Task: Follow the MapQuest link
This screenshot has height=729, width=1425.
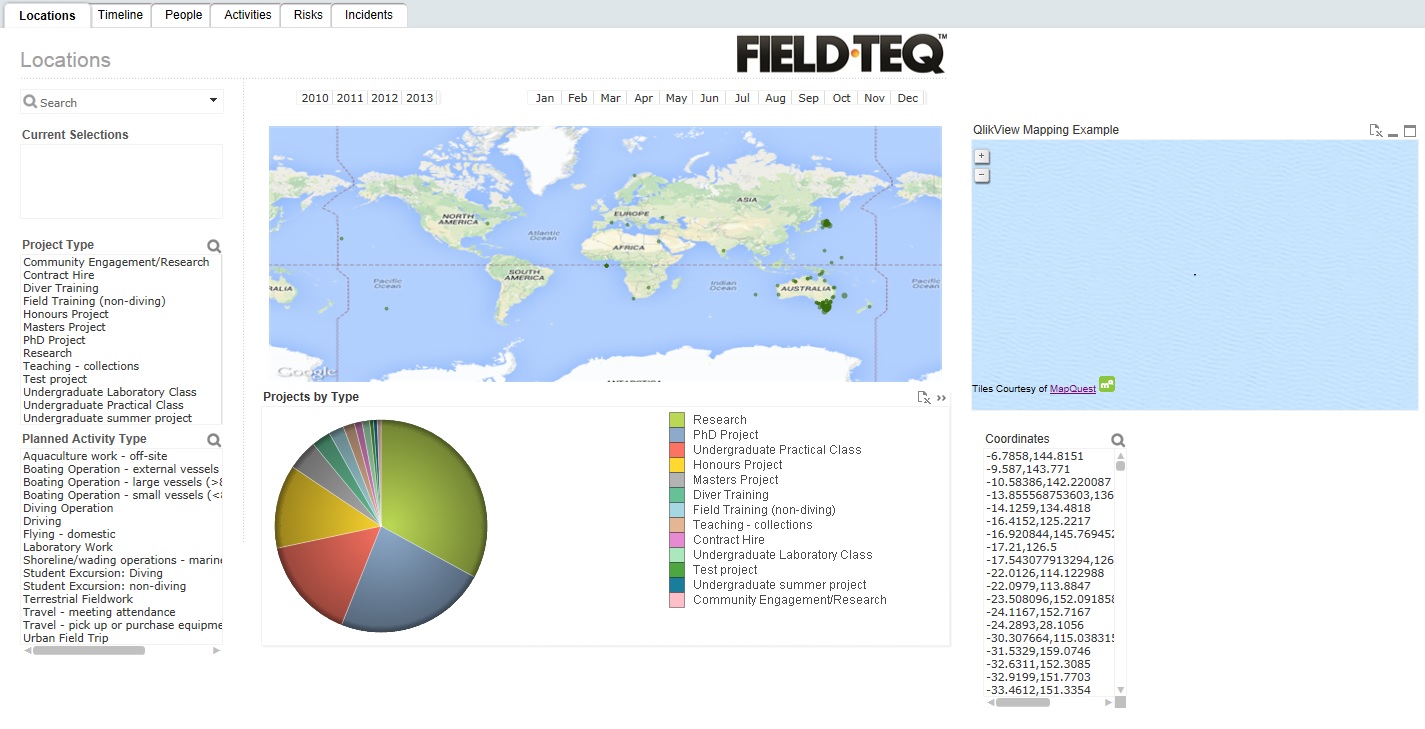Action: pos(1073,389)
